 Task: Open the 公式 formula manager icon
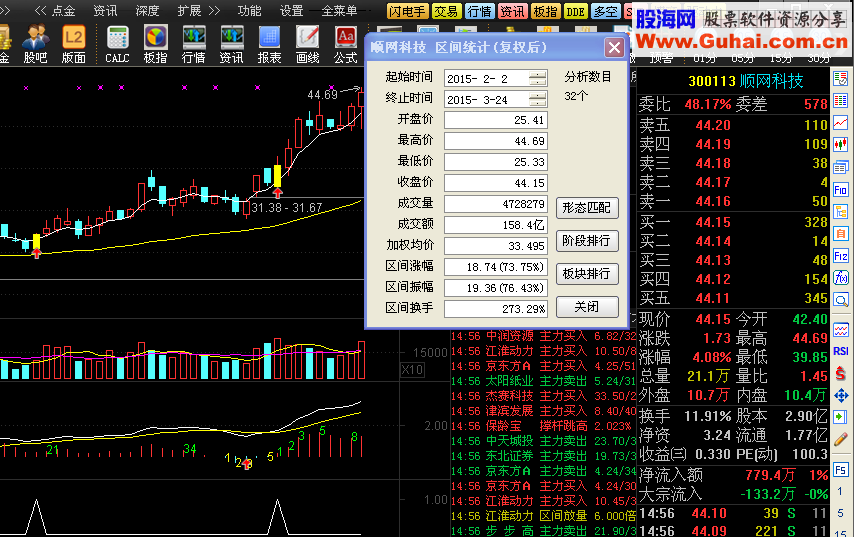(345, 44)
